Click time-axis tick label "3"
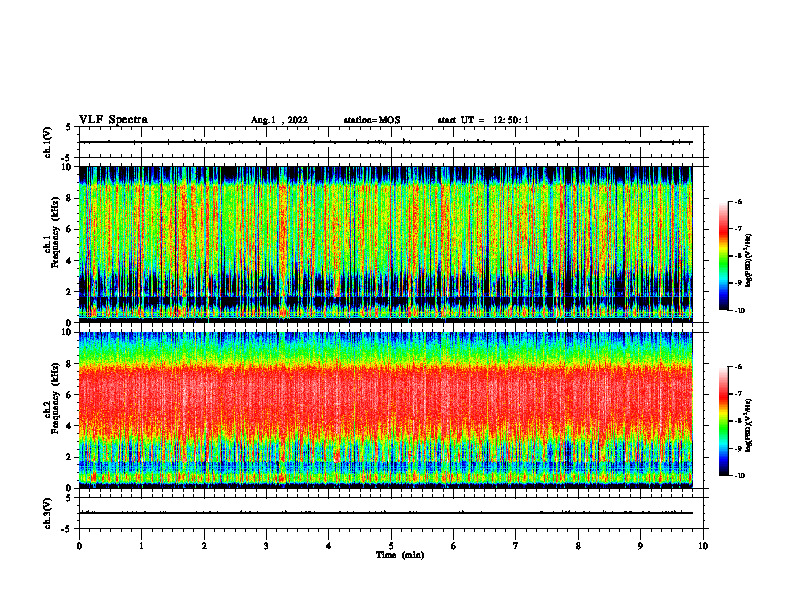 266,546
